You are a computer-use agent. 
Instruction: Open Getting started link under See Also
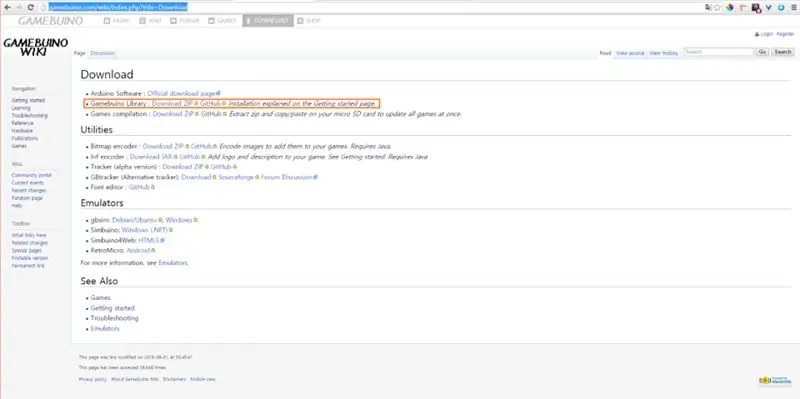[112, 308]
